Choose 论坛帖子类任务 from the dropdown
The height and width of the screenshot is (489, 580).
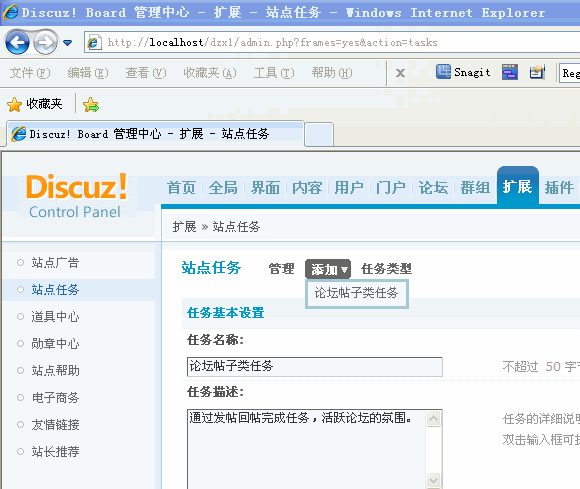pos(357,293)
